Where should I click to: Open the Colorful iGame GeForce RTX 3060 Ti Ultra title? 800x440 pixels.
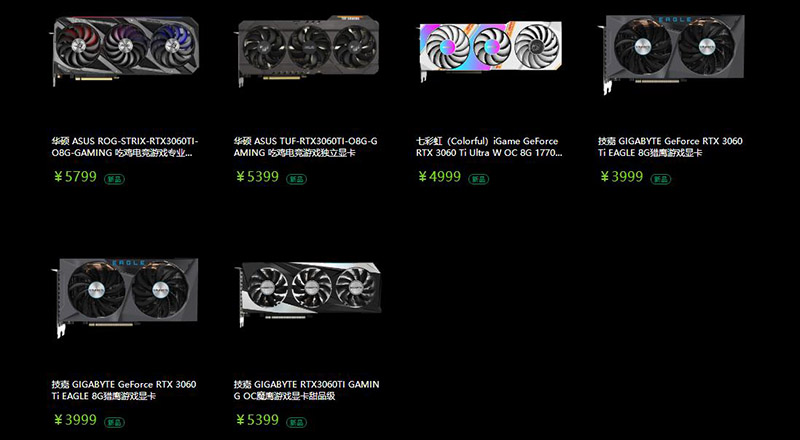489,147
